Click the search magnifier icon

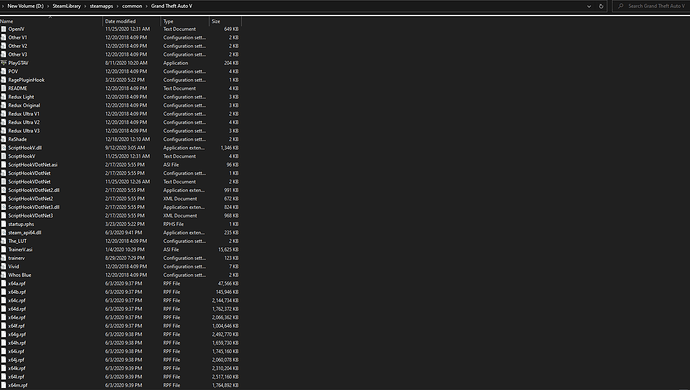[x=620, y=6]
